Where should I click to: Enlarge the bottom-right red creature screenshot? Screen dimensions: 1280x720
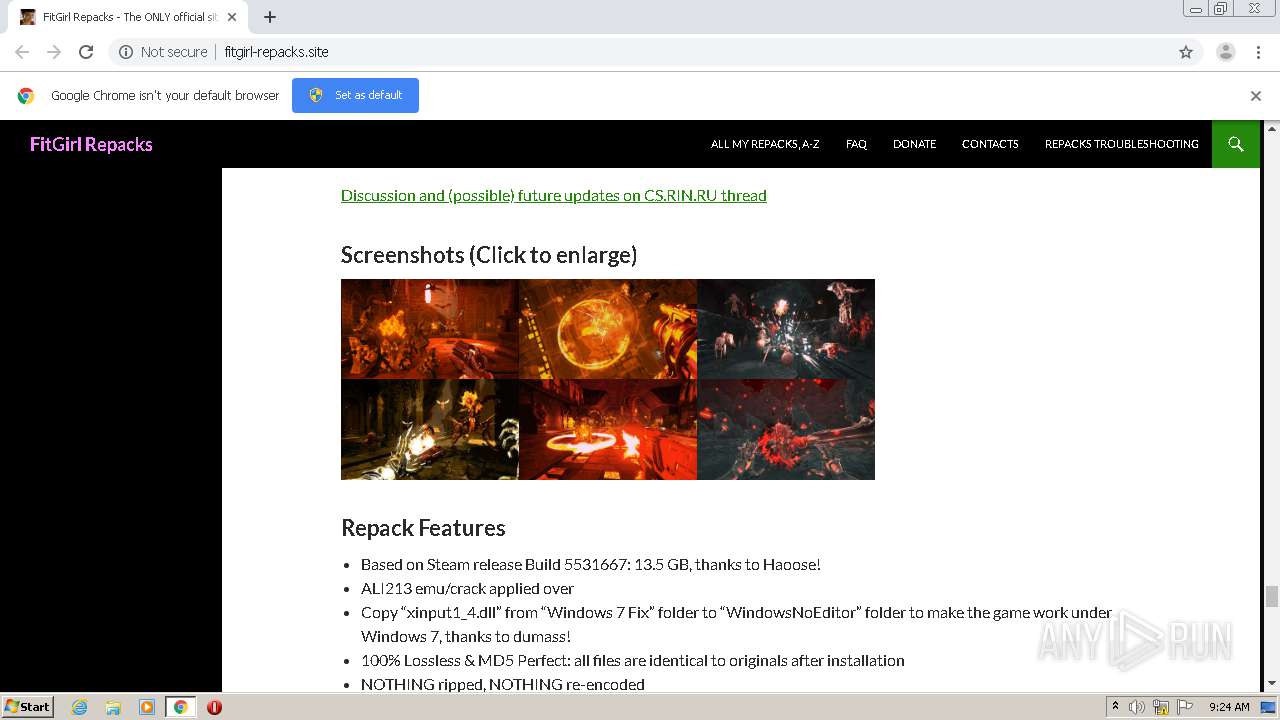pos(786,429)
